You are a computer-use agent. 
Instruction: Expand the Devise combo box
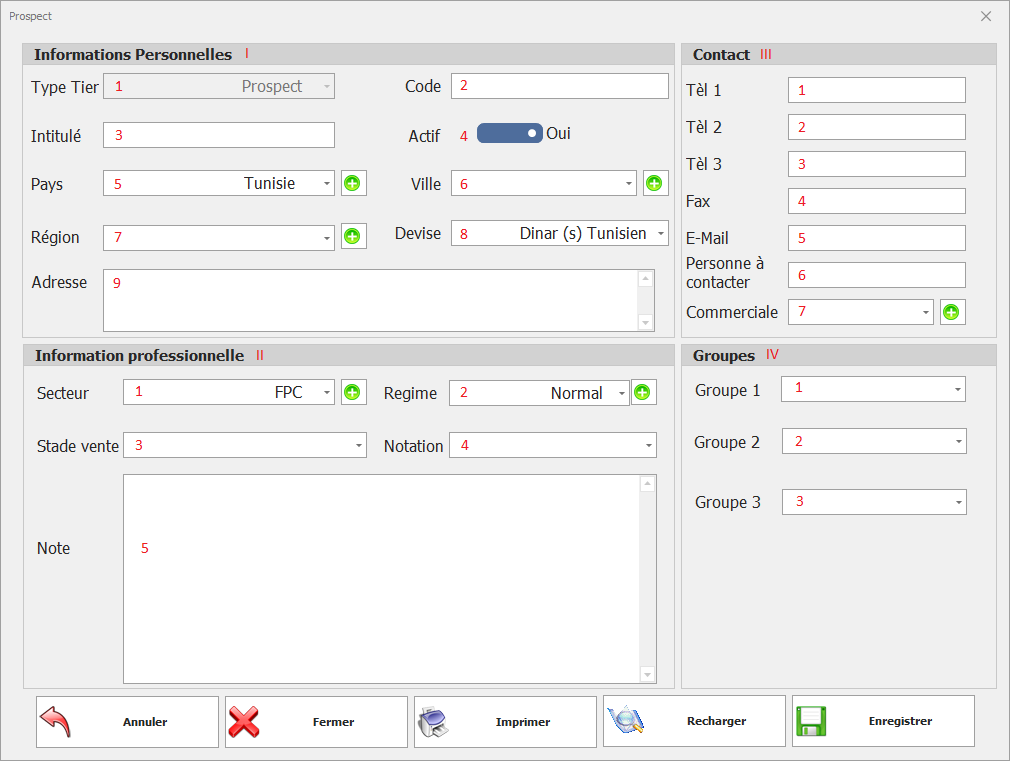pos(660,234)
